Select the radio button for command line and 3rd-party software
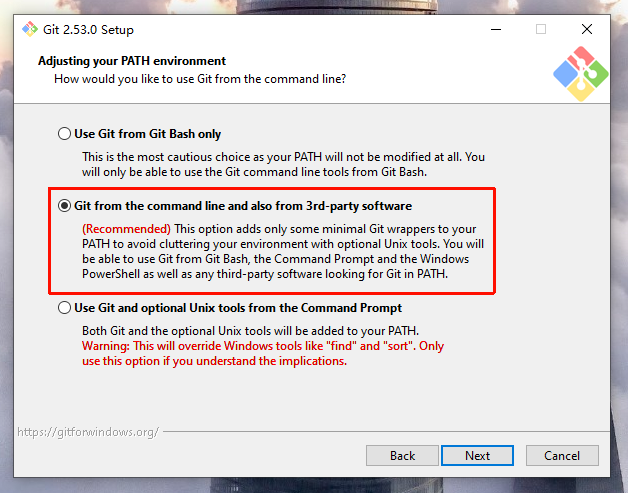Image resolution: width=628 pixels, height=493 pixels. click(x=65, y=206)
